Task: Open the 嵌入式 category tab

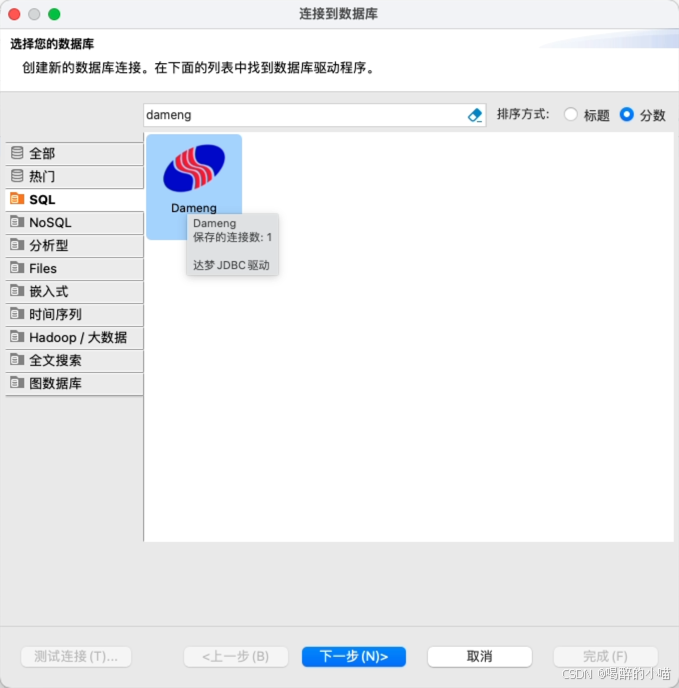Action: click(74, 291)
